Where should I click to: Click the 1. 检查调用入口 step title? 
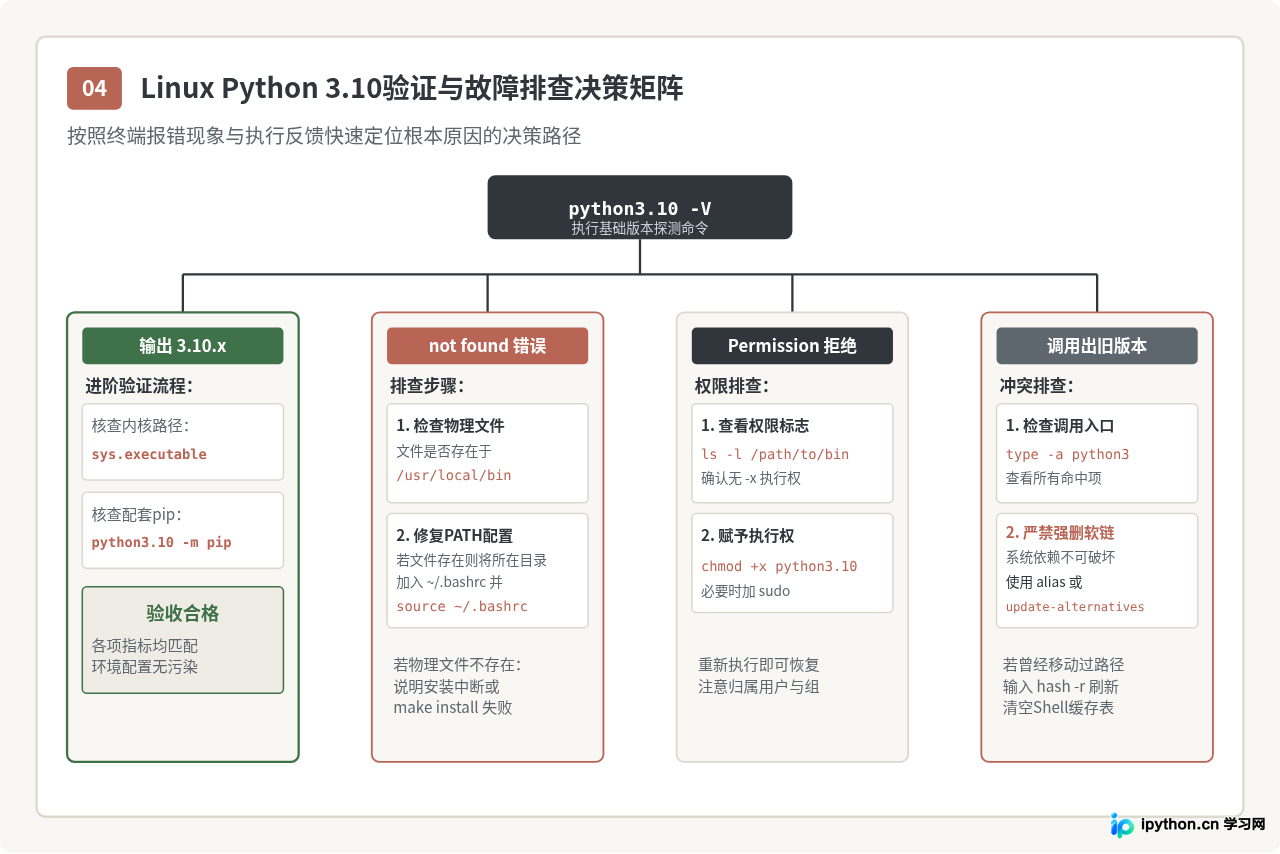coord(1060,426)
